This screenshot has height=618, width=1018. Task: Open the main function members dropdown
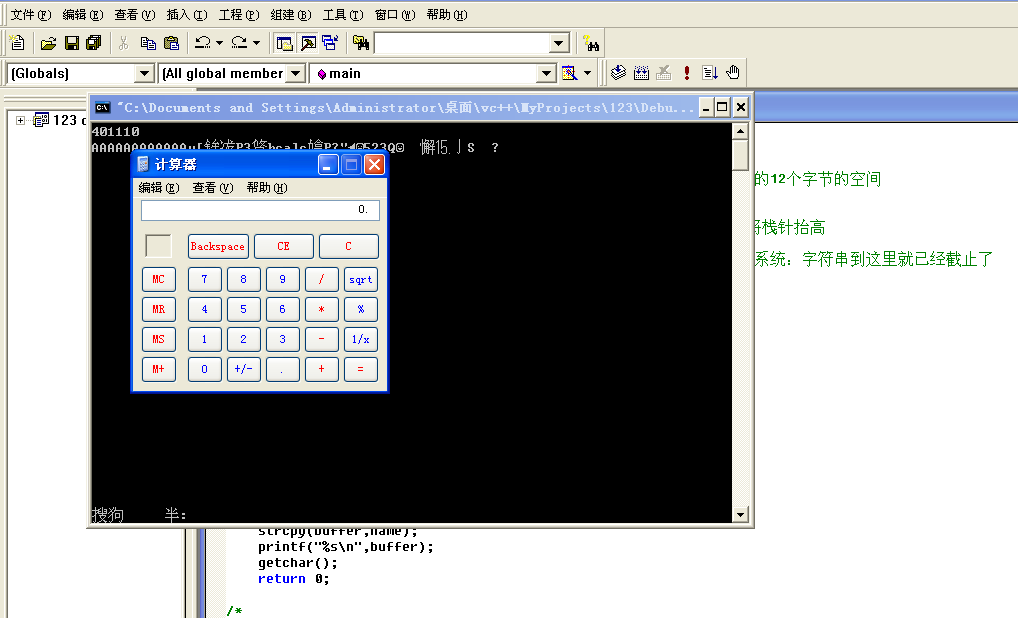pos(547,73)
